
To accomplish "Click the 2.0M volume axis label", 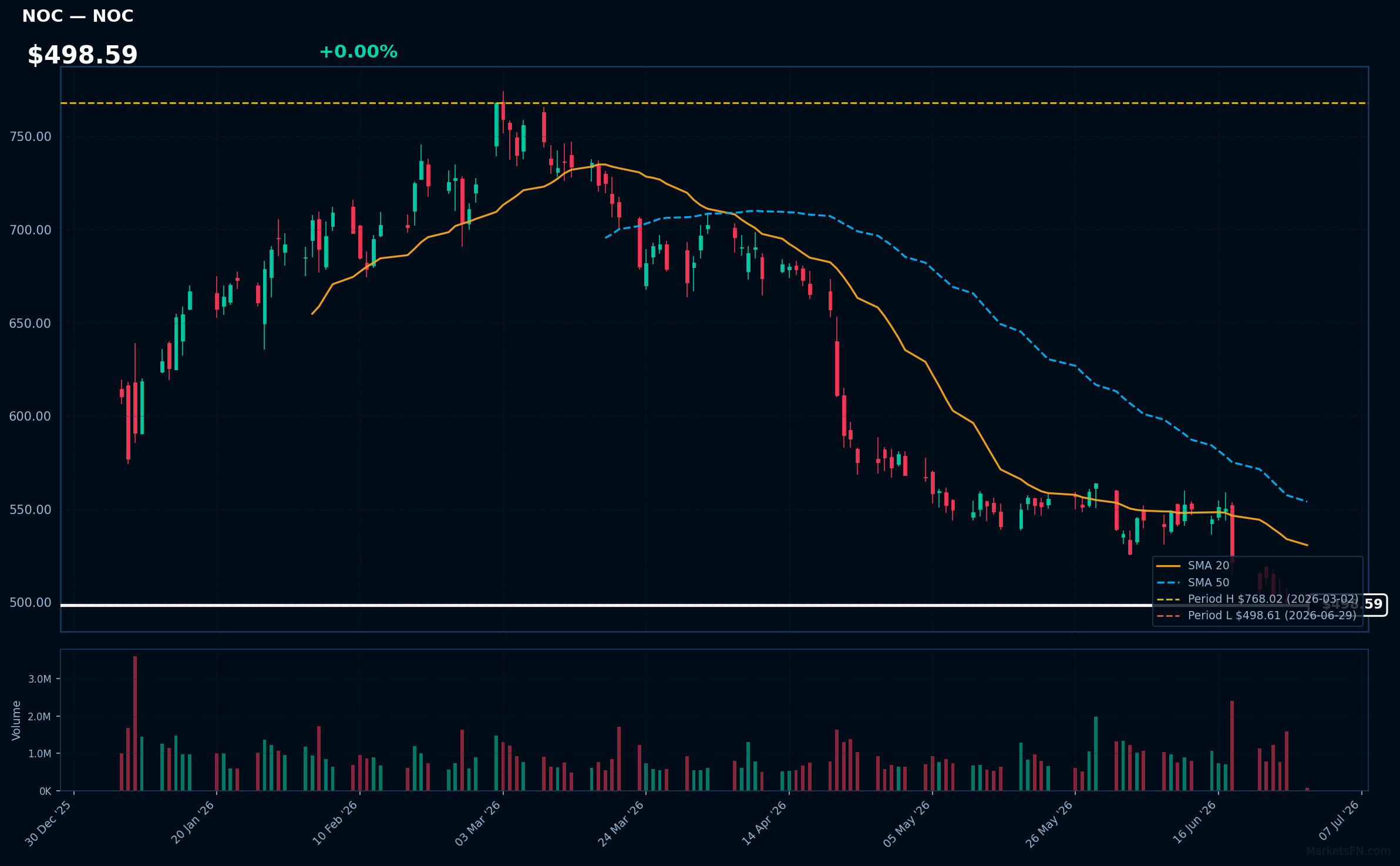I will coord(40,717).
